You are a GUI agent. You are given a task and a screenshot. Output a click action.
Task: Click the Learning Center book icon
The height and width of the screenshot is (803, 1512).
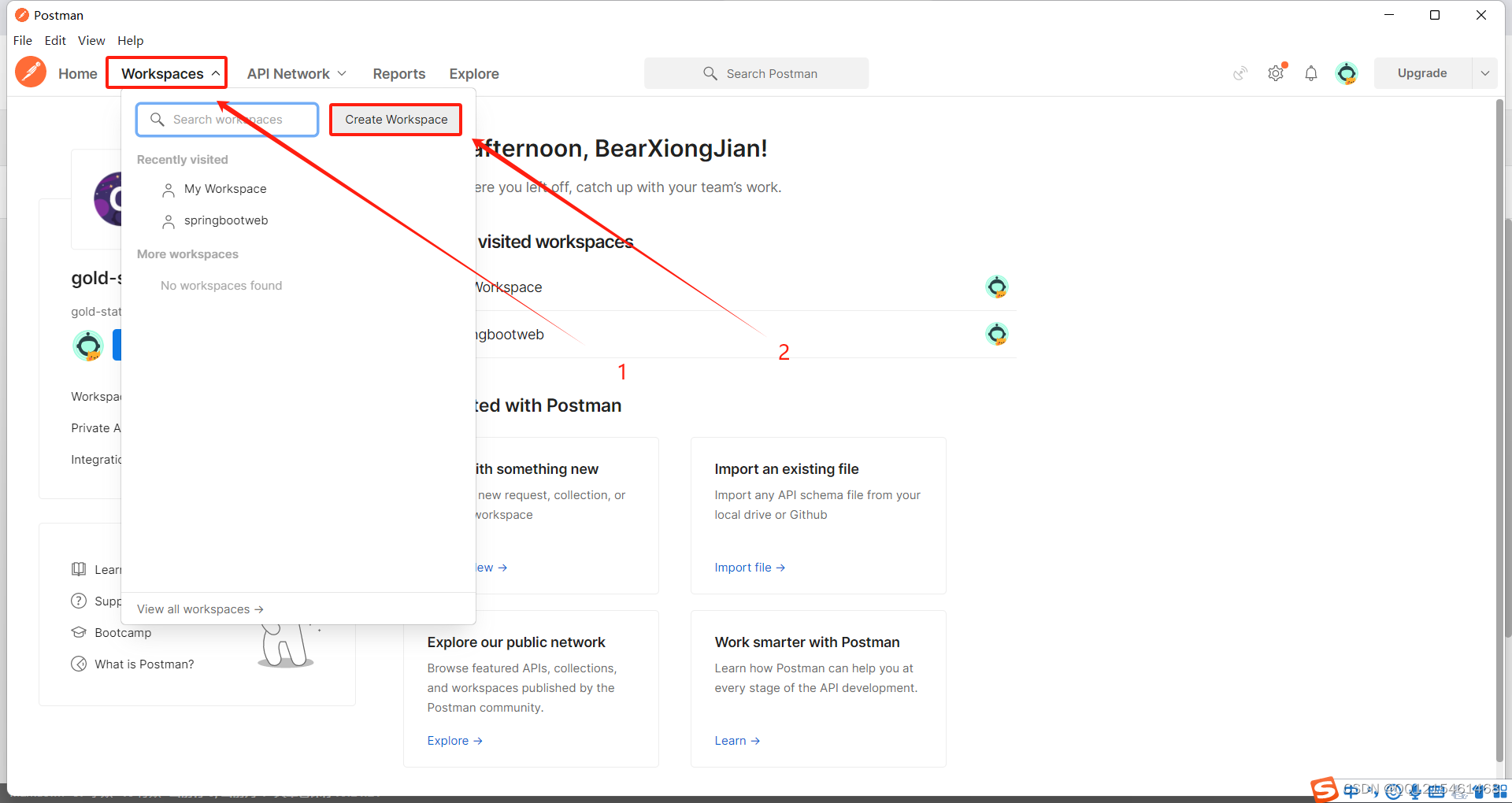coord(79,569)
